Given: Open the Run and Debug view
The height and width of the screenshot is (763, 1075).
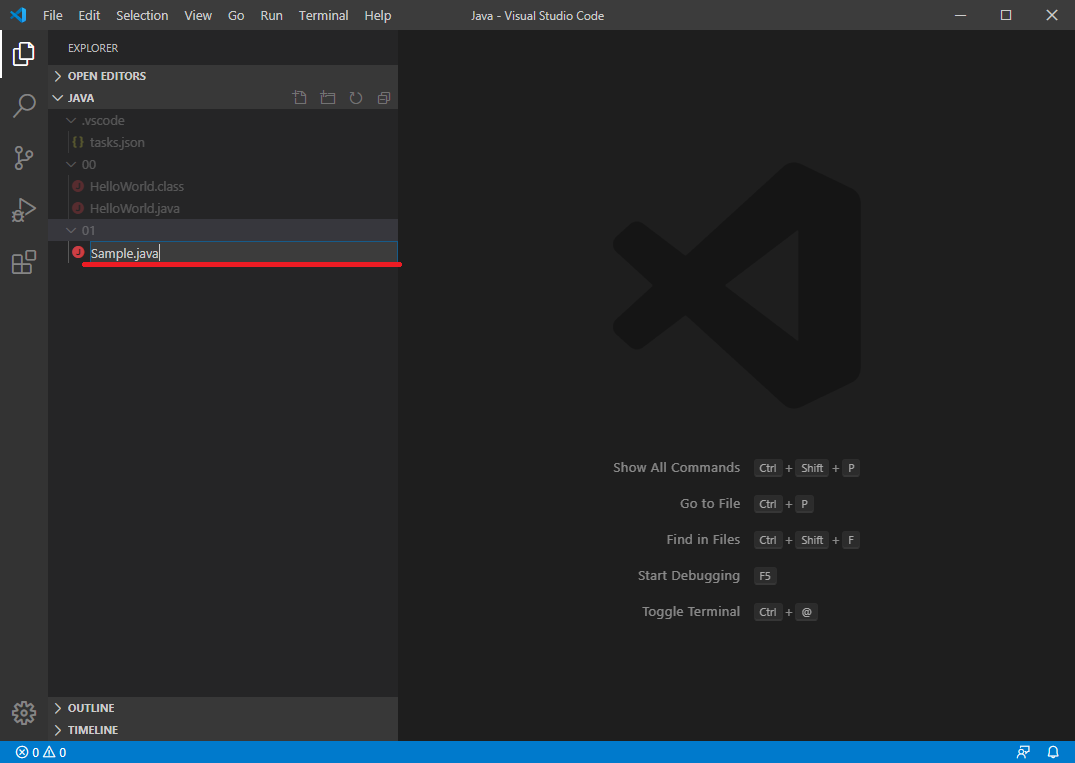Looking at the screenshot, I should (24, 210).
